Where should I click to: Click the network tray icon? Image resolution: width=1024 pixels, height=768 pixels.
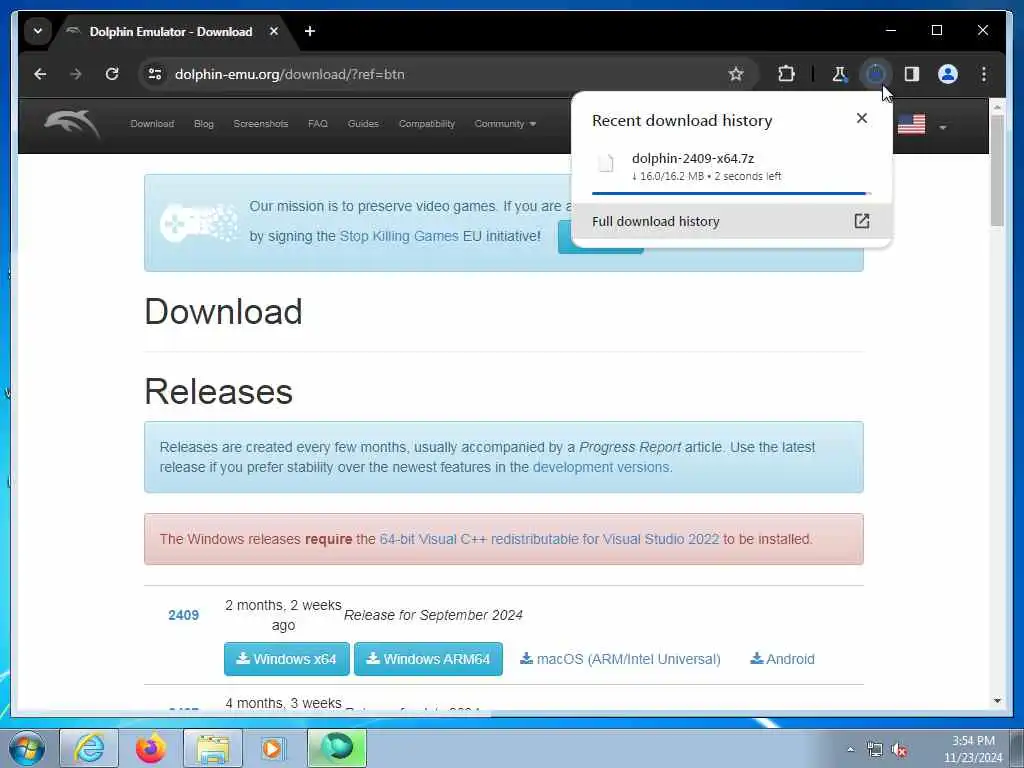click(874, 750)
